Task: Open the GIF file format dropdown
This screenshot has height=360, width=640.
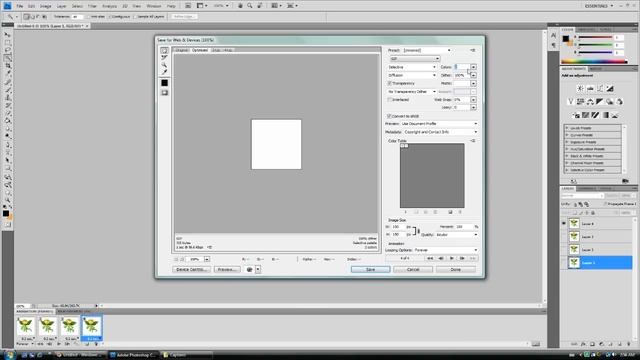Action: 414,59
